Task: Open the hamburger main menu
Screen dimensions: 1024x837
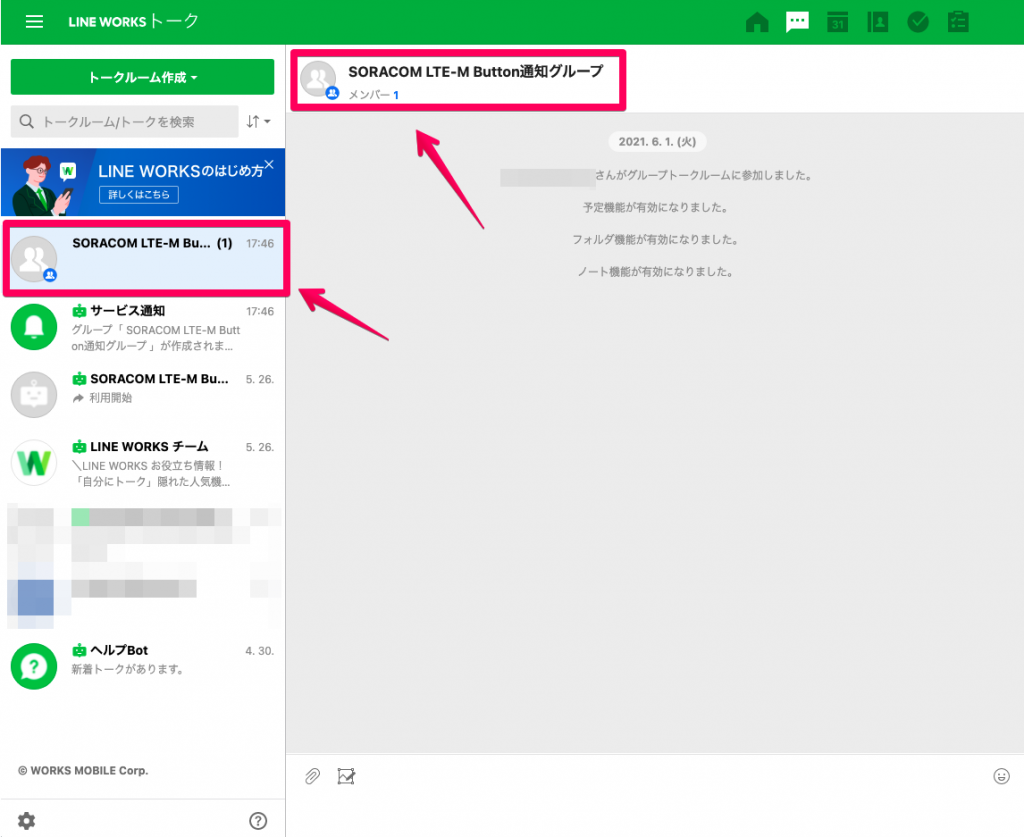Action: [x=34, y=22]
